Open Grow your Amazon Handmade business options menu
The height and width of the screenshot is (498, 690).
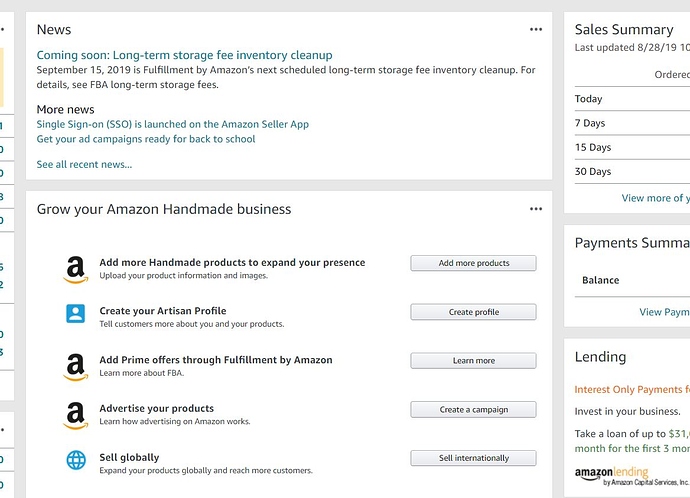[x=536, y=209]
